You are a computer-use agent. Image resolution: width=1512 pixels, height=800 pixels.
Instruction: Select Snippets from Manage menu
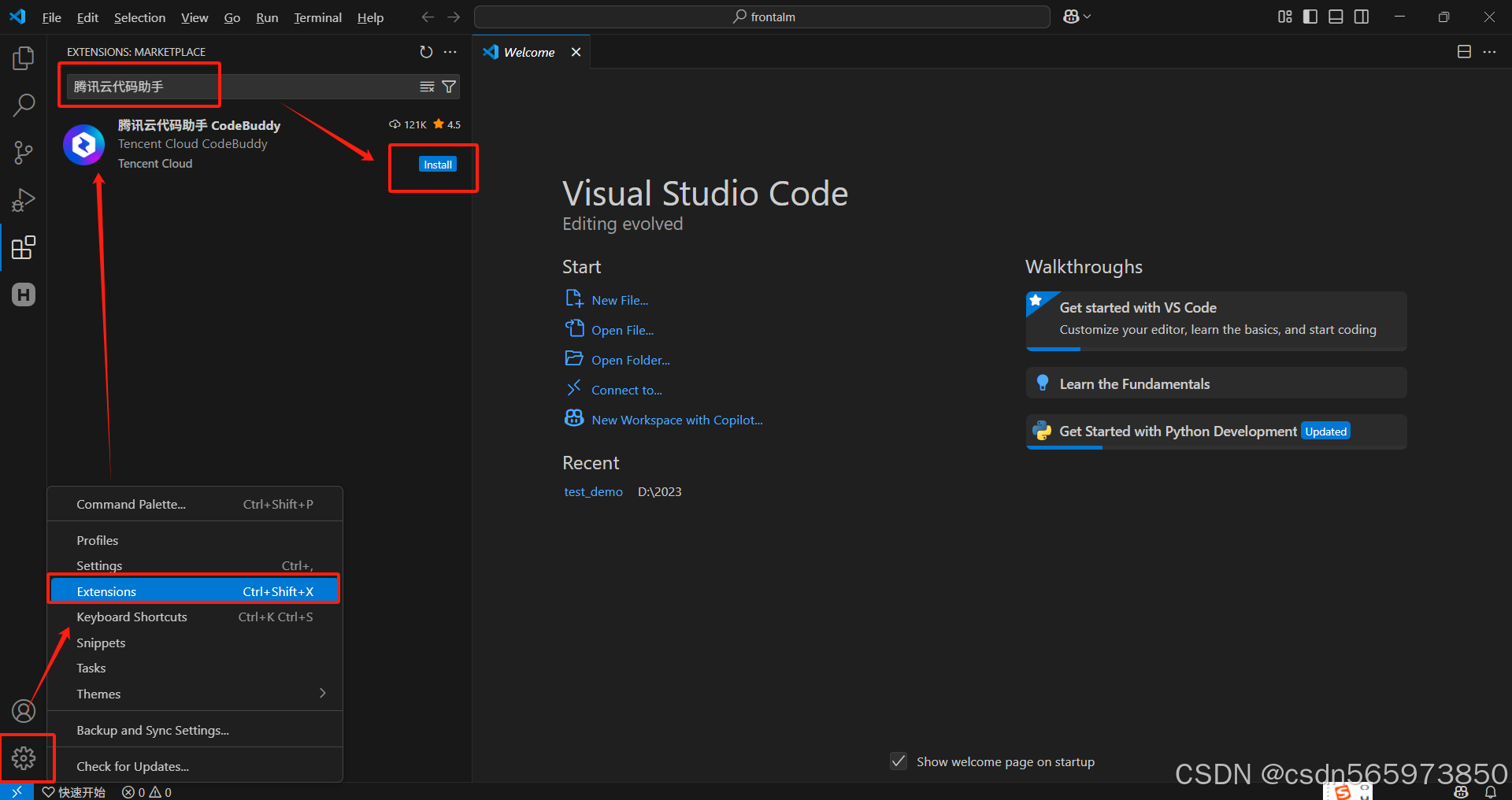[x=195, y=643]
